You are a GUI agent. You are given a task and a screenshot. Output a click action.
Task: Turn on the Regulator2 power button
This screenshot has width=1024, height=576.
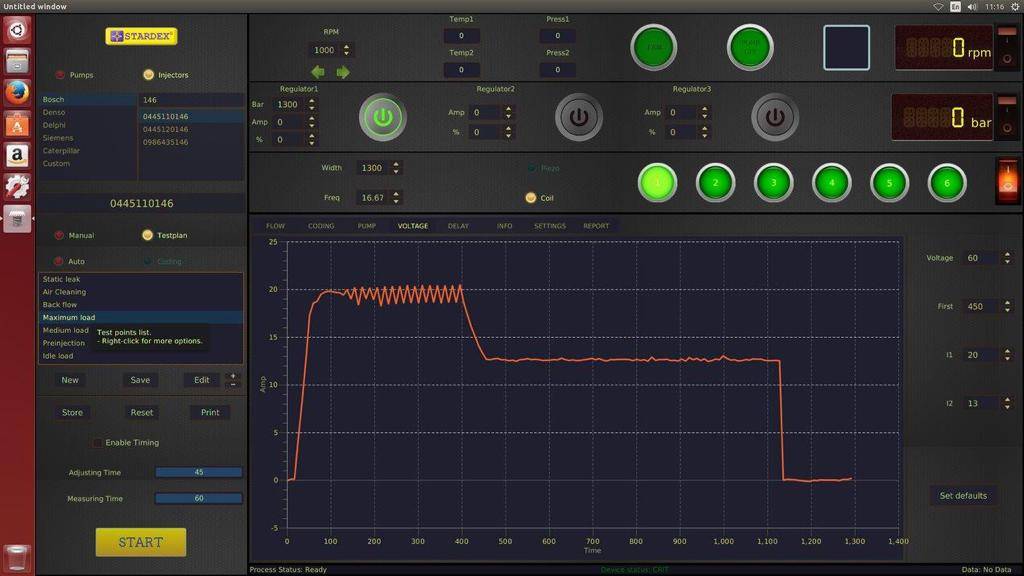tap(579, 118)
